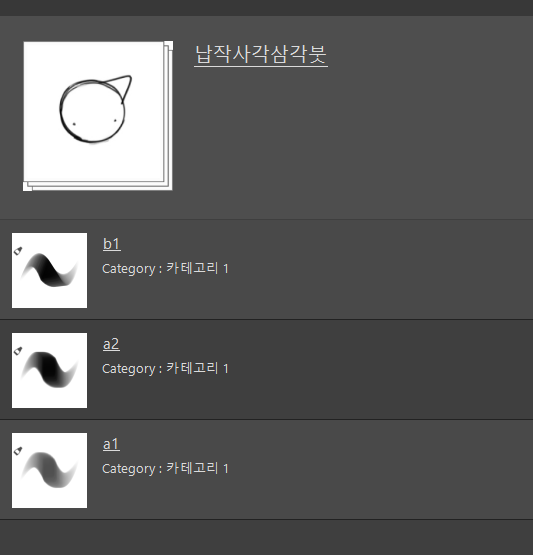The width and height of the screenshot is (533, 555).
Task: Open the 납작사각삼각붓 material title link
Action: tap(261, 55)
